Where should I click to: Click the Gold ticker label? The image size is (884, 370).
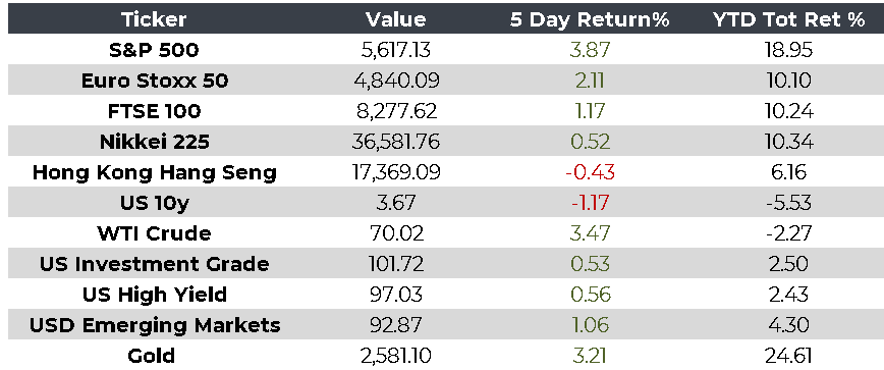(x=151, y=356)
